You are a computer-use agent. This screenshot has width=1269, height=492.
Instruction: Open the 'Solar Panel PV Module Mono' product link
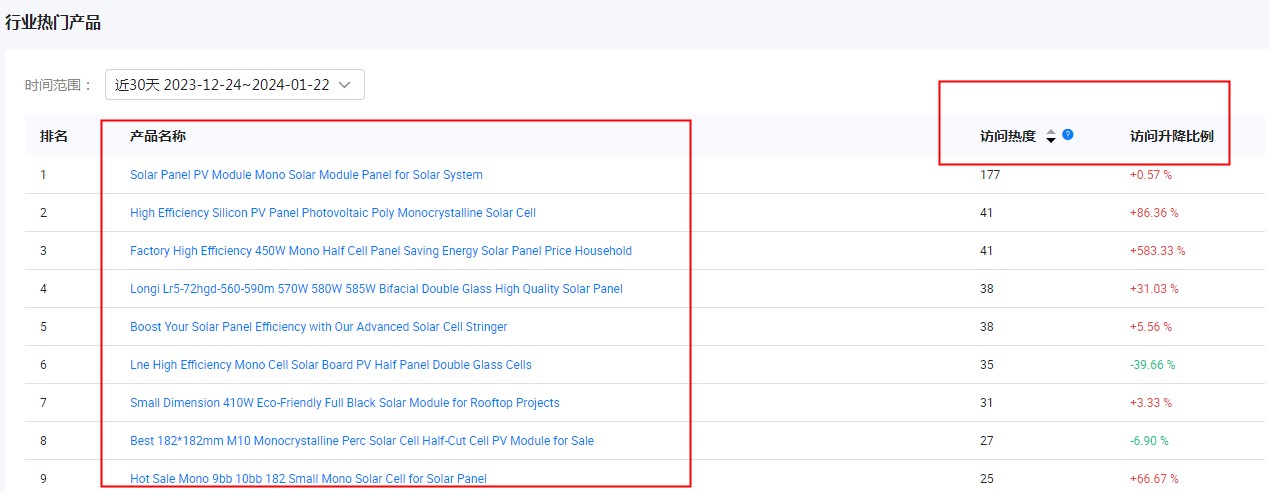tap(306, 175)
